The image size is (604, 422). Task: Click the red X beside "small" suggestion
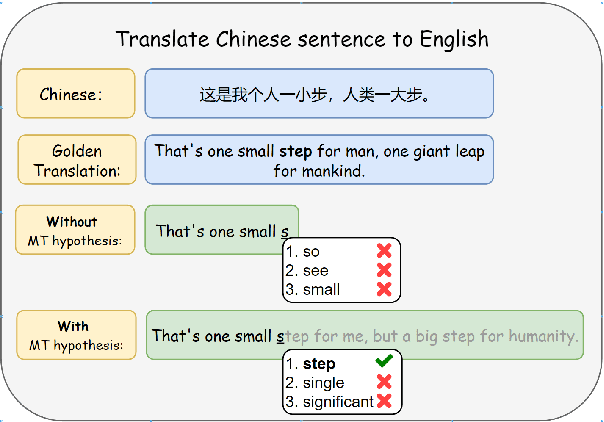click(x=383, y=290)
